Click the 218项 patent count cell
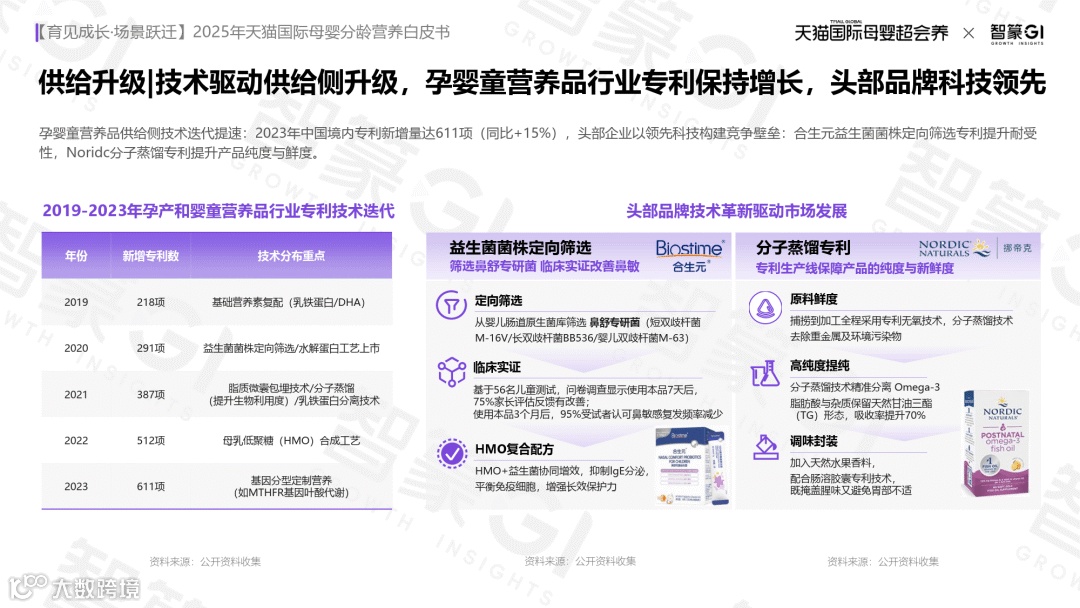This screenshot has width=1080, height=608. pyautogui.click(x=150, y=302)
